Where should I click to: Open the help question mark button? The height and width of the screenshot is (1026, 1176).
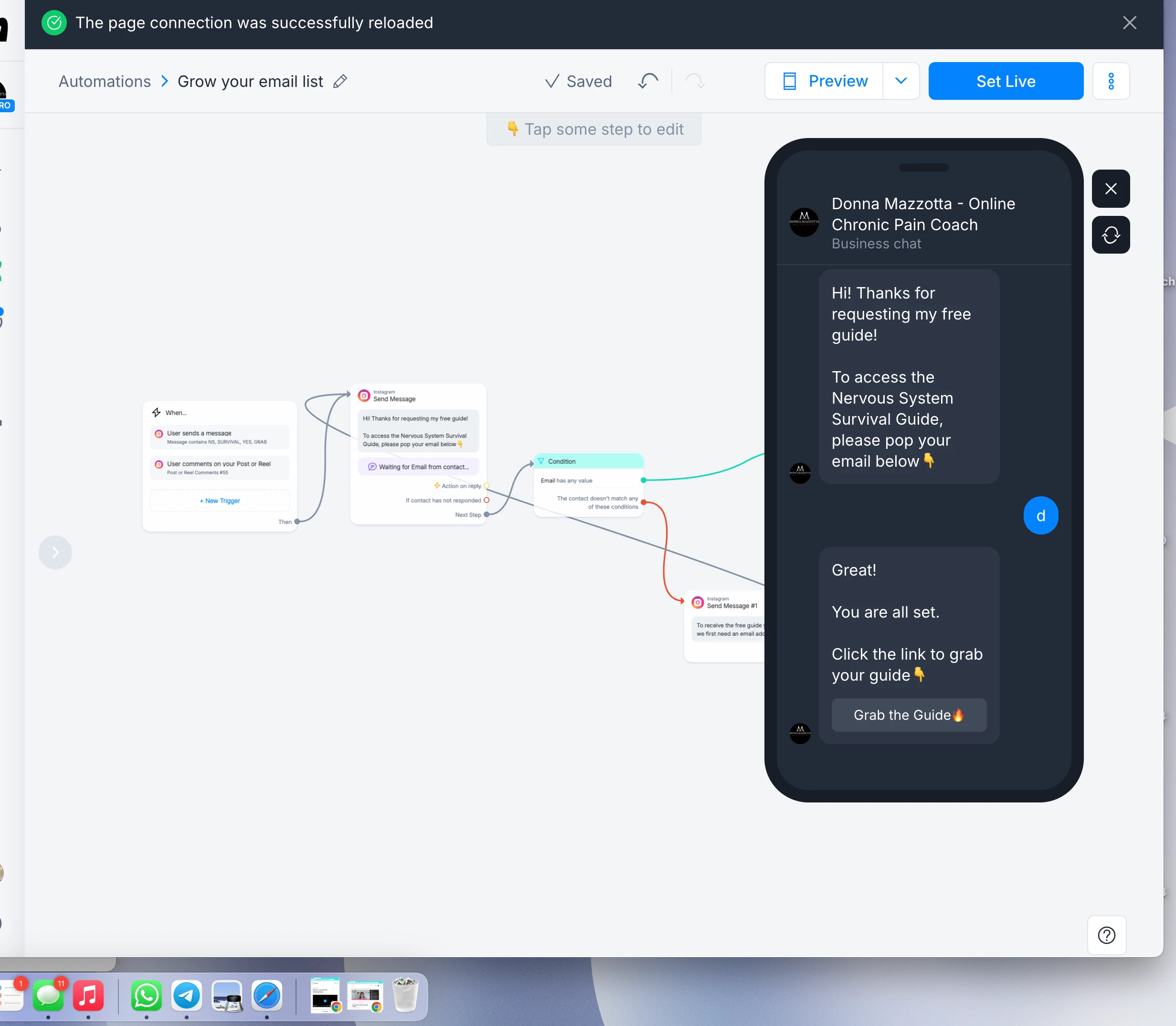coord(1107,935)
